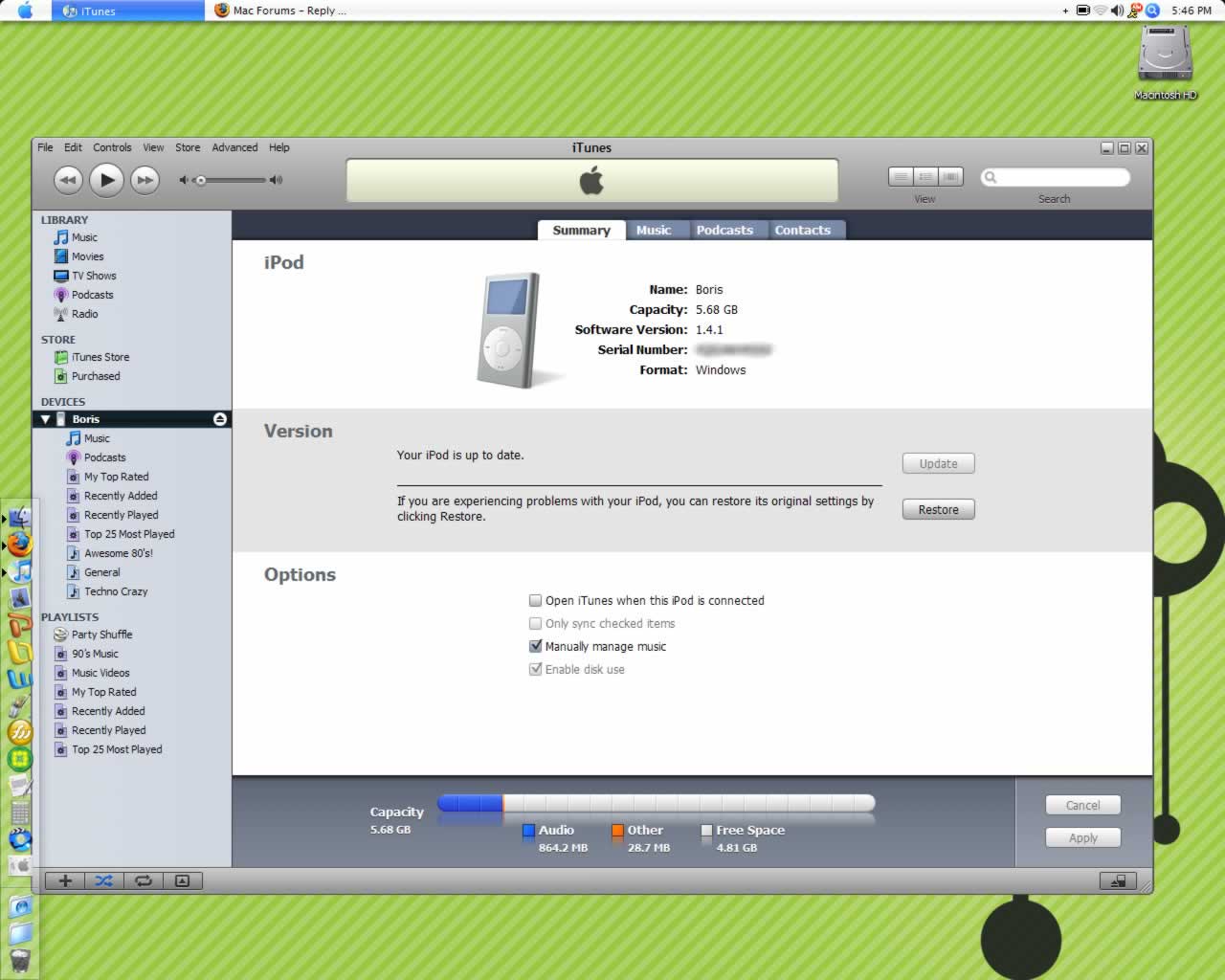1225x980 pixels.
Task: Open the File menu
Action: click(x=45, y=147)
